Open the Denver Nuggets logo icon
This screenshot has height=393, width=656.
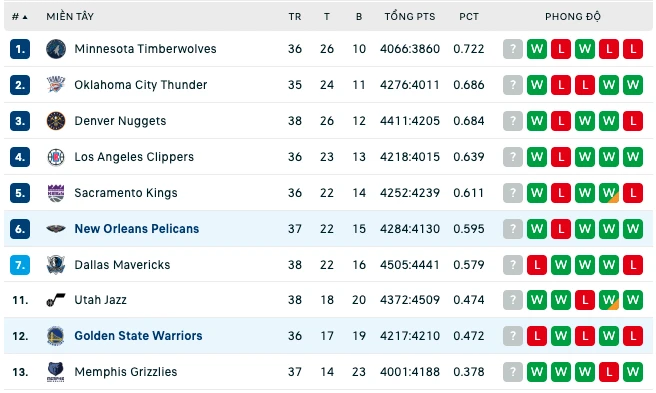tap(56, 121)
